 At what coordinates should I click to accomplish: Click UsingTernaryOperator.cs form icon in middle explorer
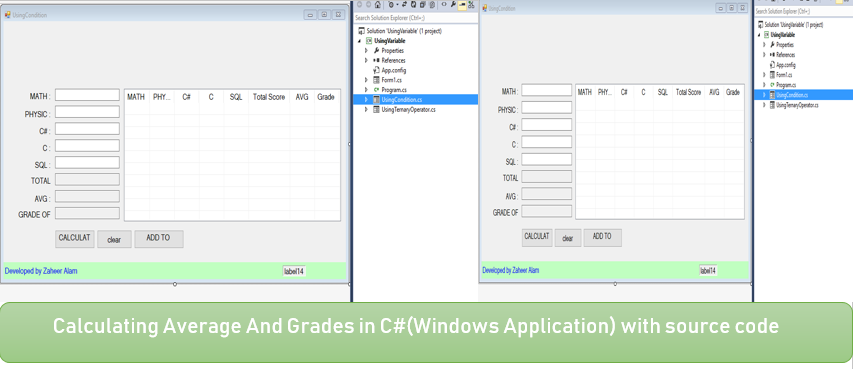376,109
